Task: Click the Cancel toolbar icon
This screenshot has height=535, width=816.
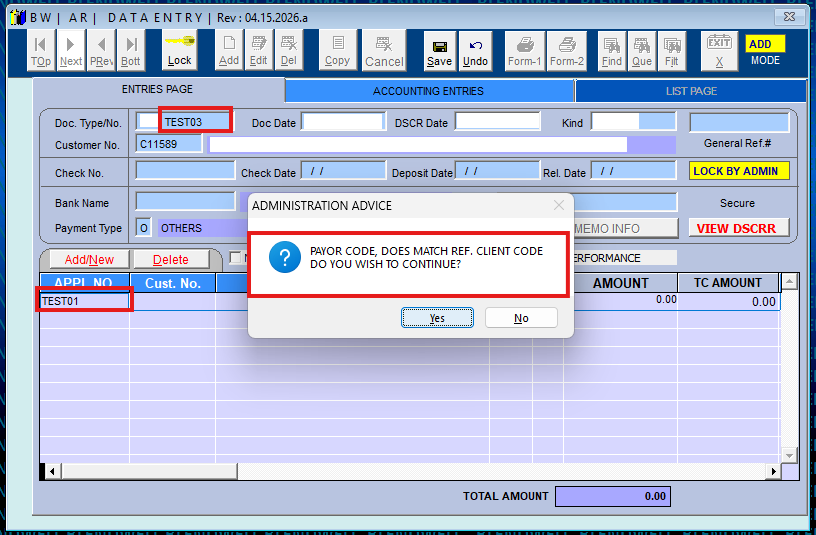Action: 384,50
